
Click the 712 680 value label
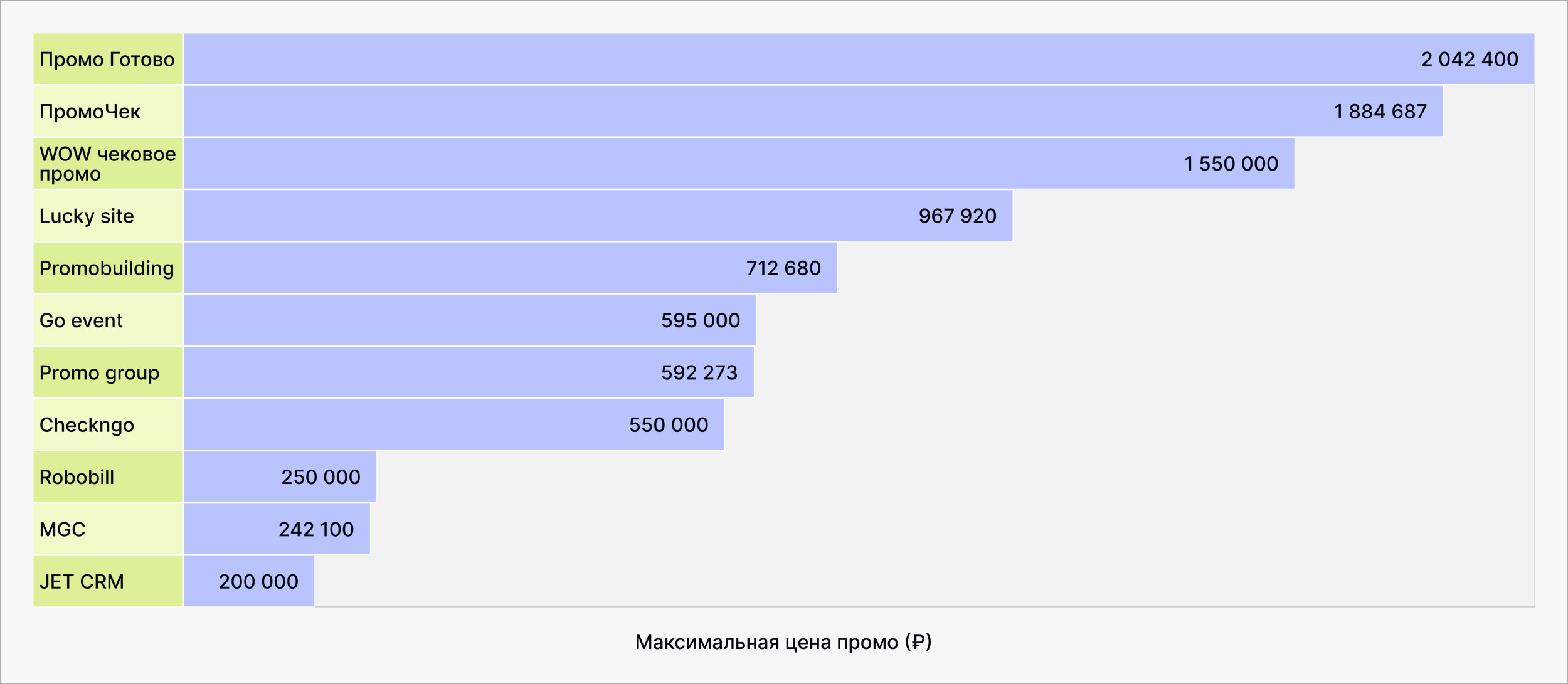783,268
